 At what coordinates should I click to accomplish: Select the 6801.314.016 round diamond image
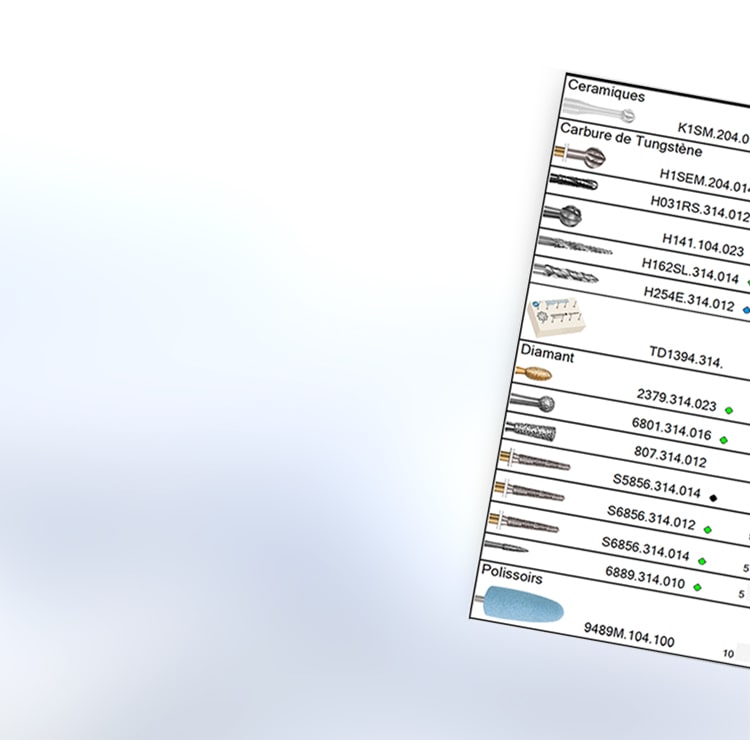pyautogui.click(x=532, y=403)
